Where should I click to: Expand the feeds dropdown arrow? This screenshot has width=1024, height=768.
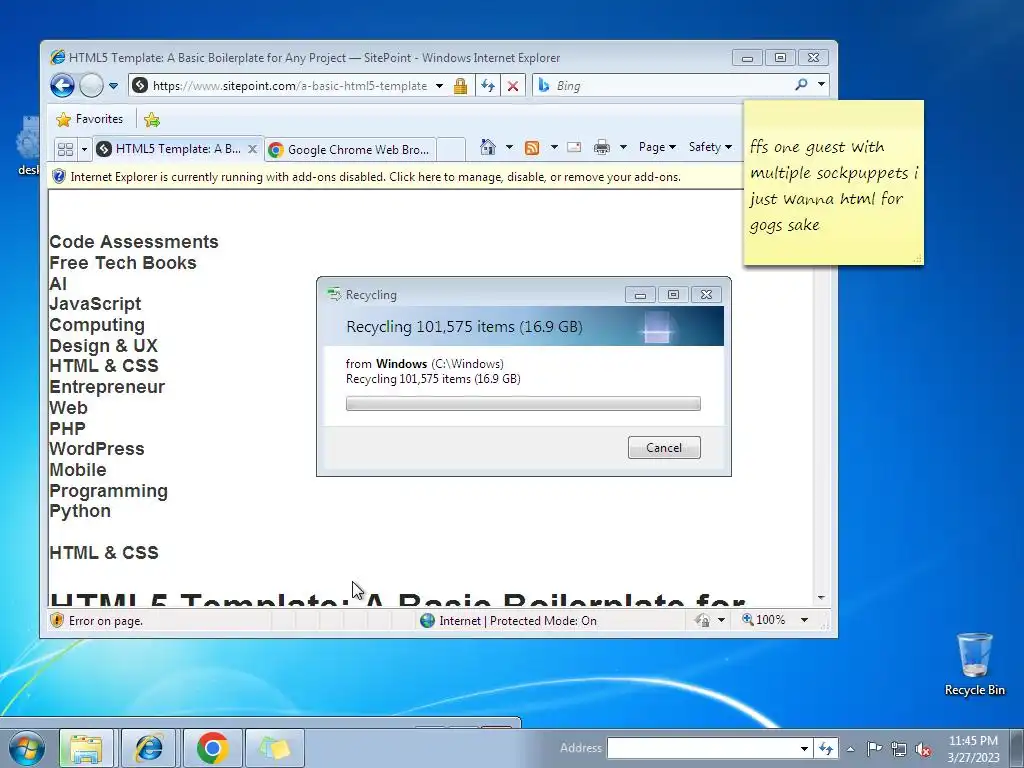point(554,147)
